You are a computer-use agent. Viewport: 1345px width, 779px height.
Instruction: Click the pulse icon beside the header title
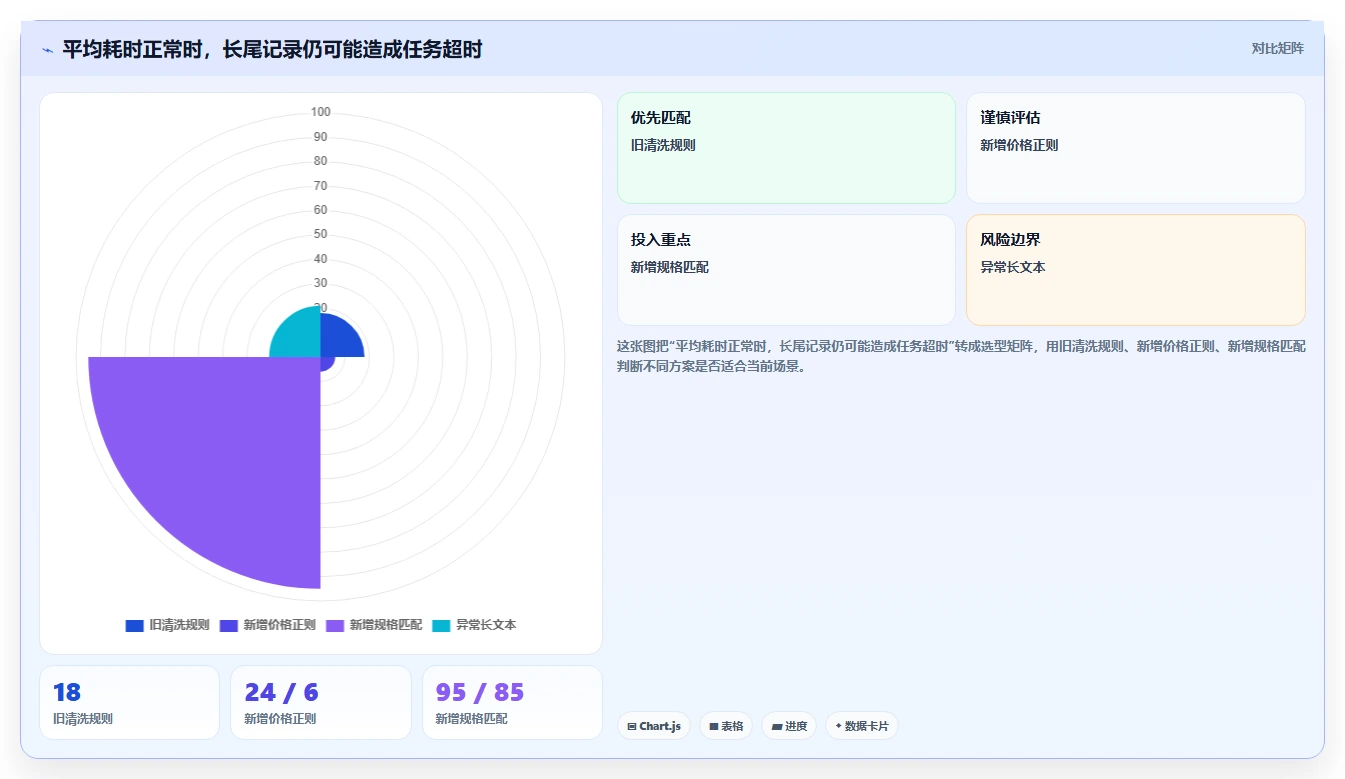[x=47, y=50]
